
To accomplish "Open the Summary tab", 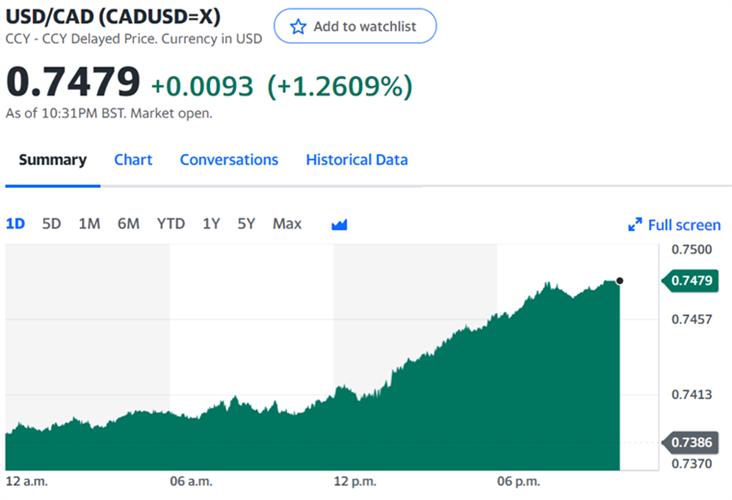I will click(x=53, y=160).
